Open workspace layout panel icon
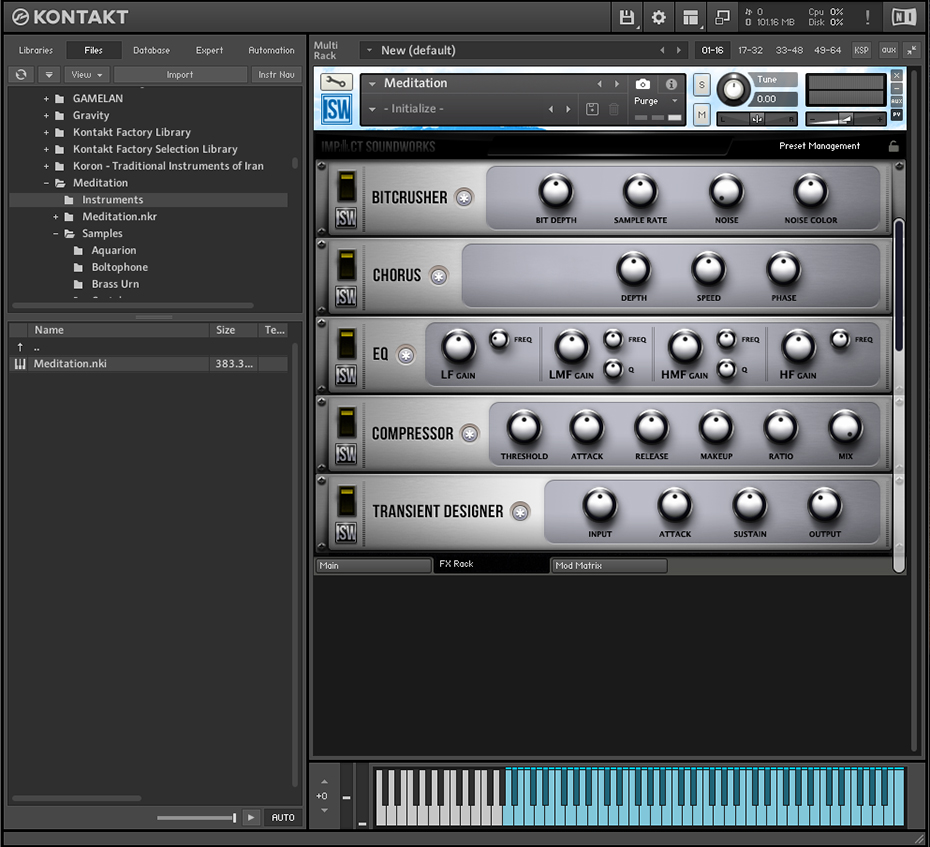The width and height of the screenshot is (930, 847). tap(690, 17)
